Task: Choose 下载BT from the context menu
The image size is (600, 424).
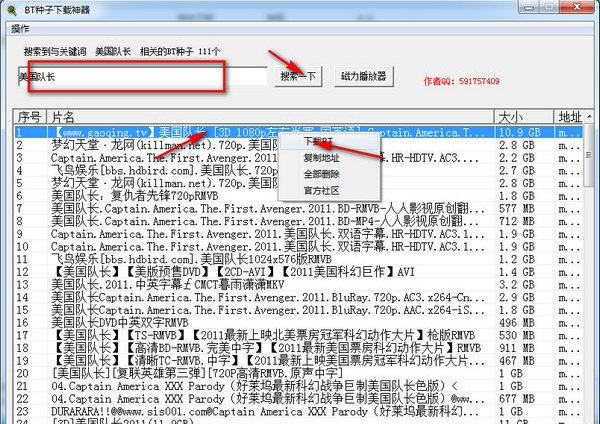Action: 316,142
